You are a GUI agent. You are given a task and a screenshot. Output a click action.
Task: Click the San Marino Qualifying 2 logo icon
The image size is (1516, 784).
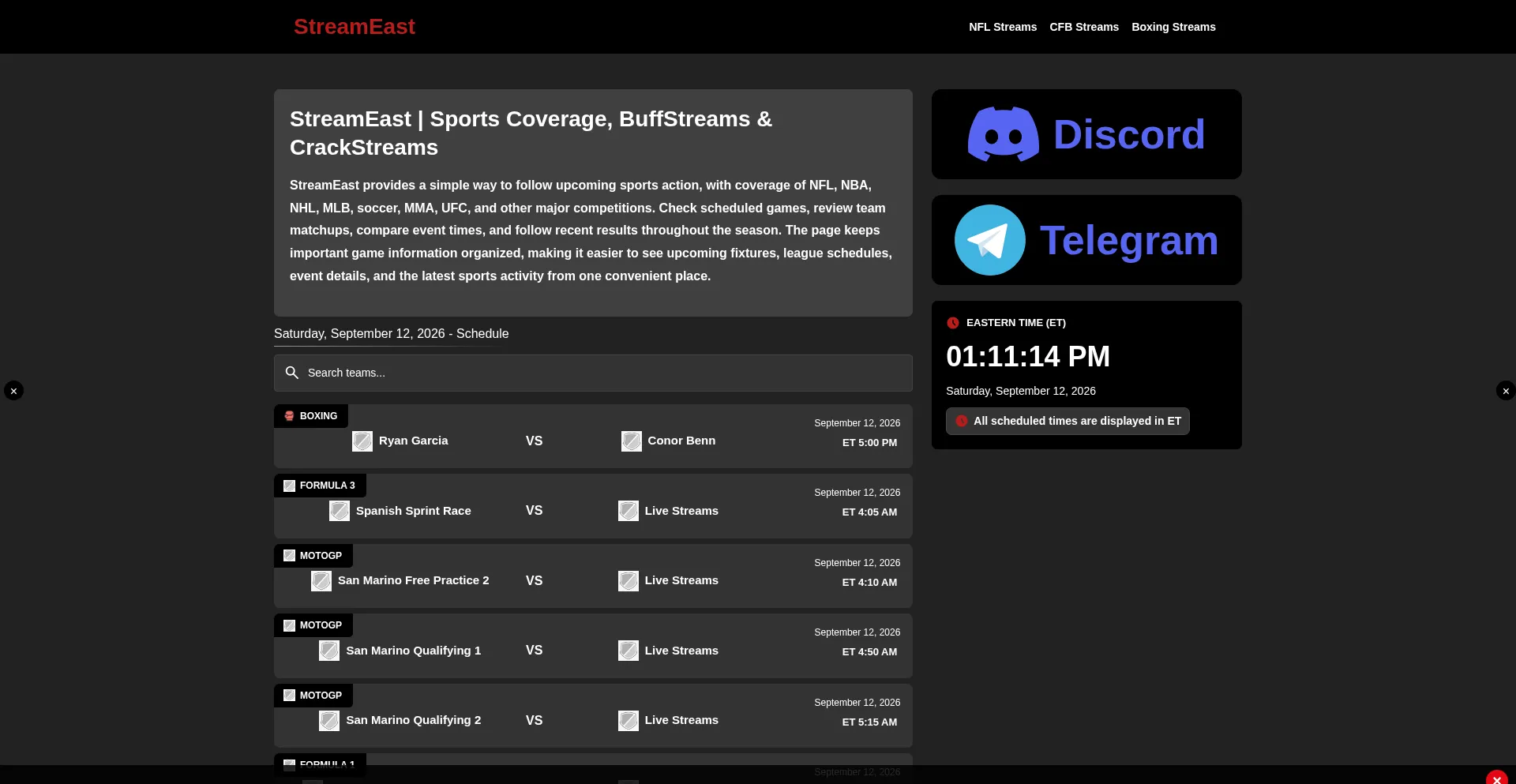point(329,721)
